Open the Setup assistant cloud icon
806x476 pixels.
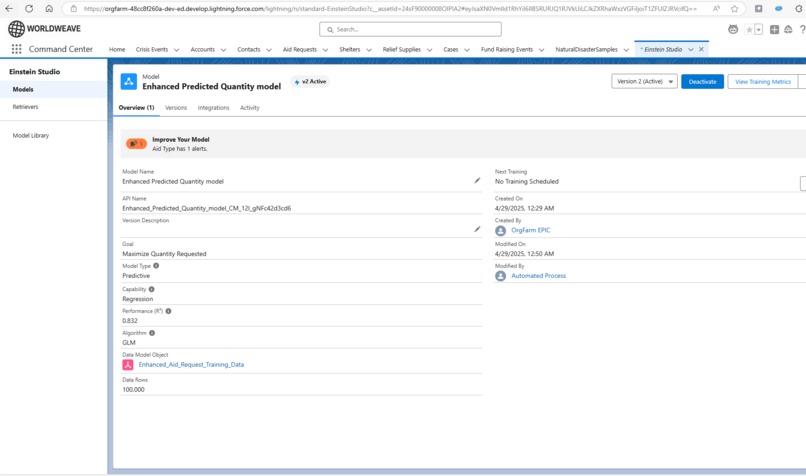coord(788,29)
